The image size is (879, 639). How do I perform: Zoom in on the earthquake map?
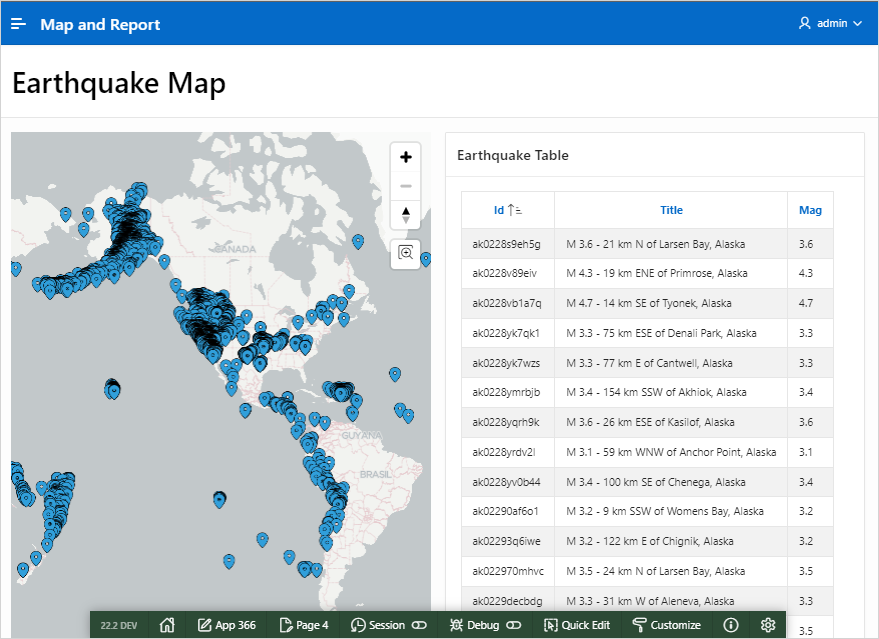(405, 157)
